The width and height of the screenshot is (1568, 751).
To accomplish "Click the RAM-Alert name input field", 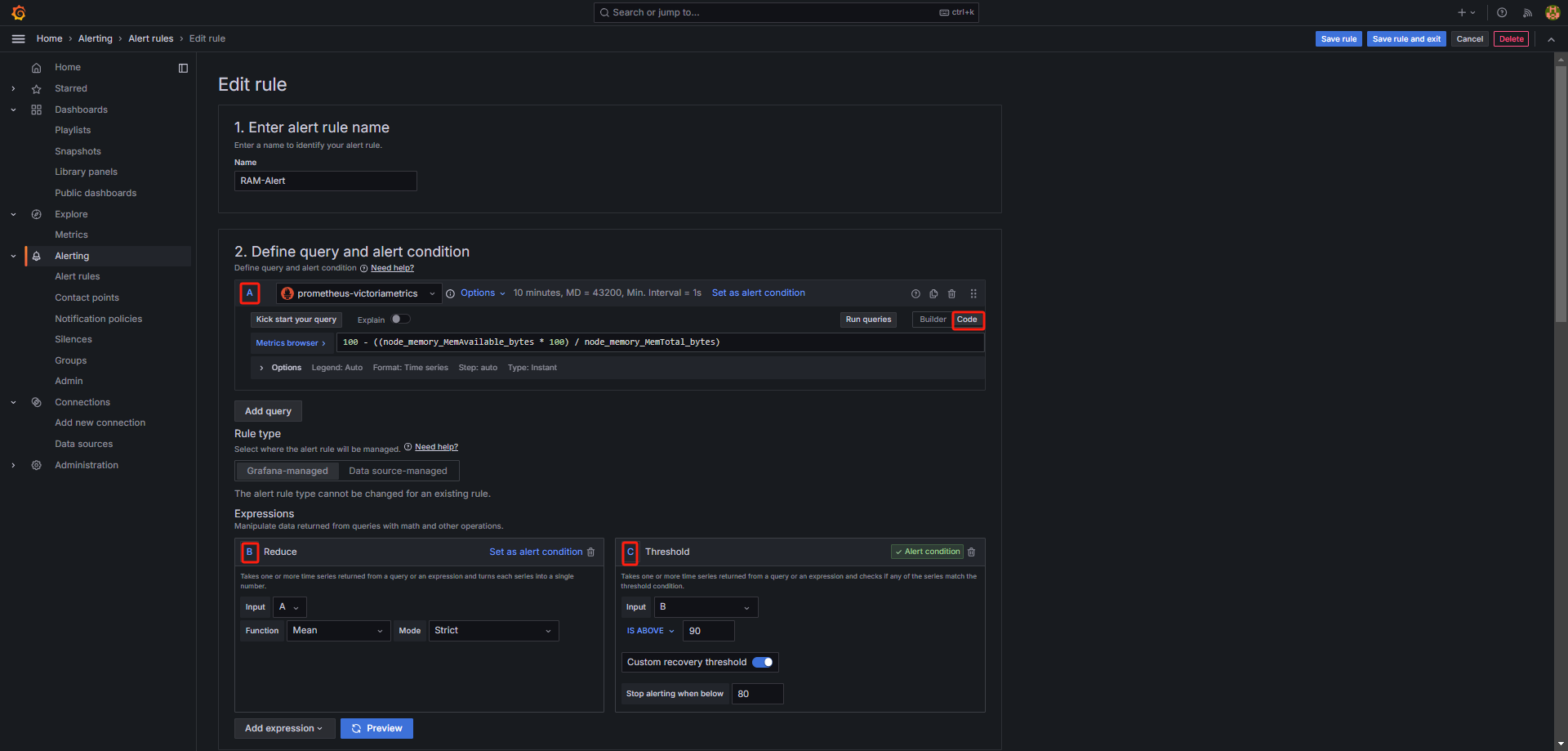I will point(325,181).
